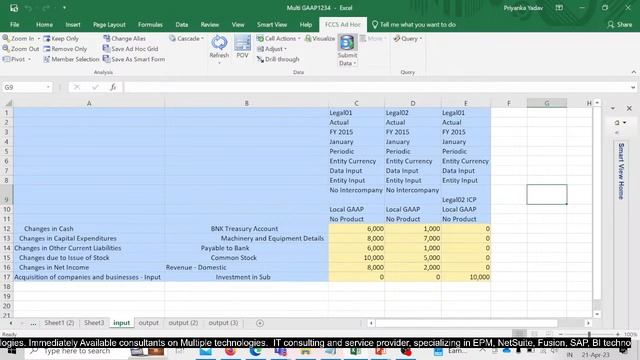Click Save As Smart Form
Viewport: 640px width, 360px height.
pos(134,59)
